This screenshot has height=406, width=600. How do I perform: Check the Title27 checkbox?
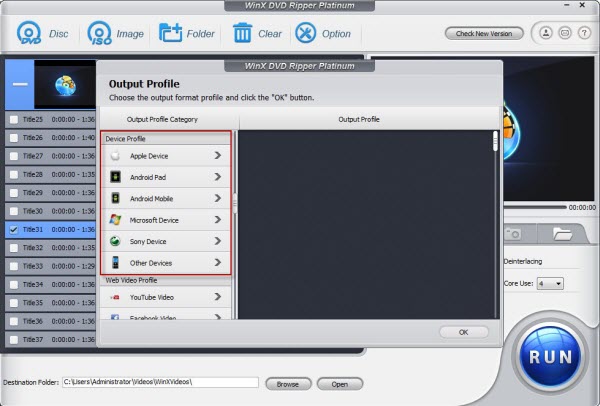[14, 156]
